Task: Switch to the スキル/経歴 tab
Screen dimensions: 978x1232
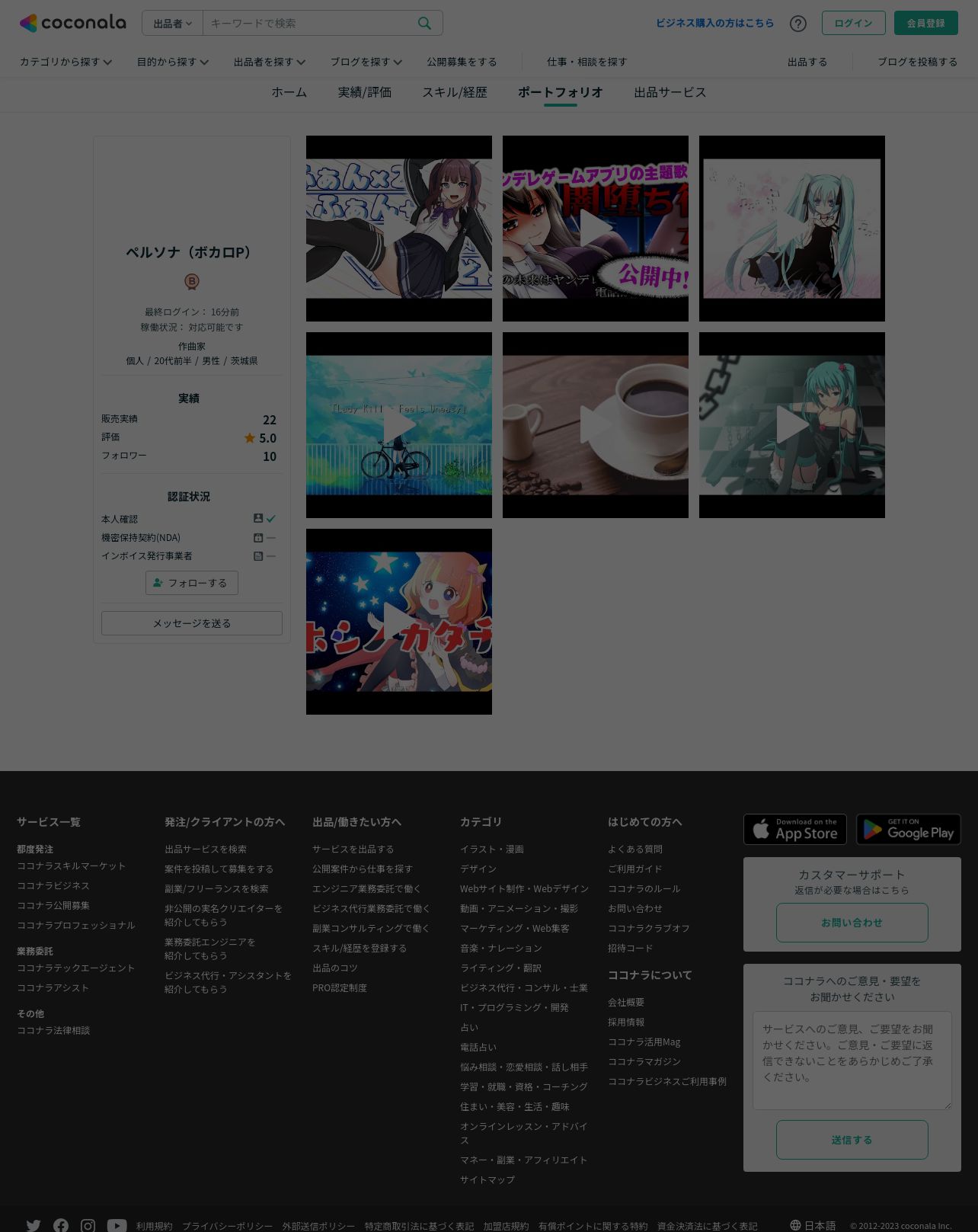Action: (x=455, y=92)
